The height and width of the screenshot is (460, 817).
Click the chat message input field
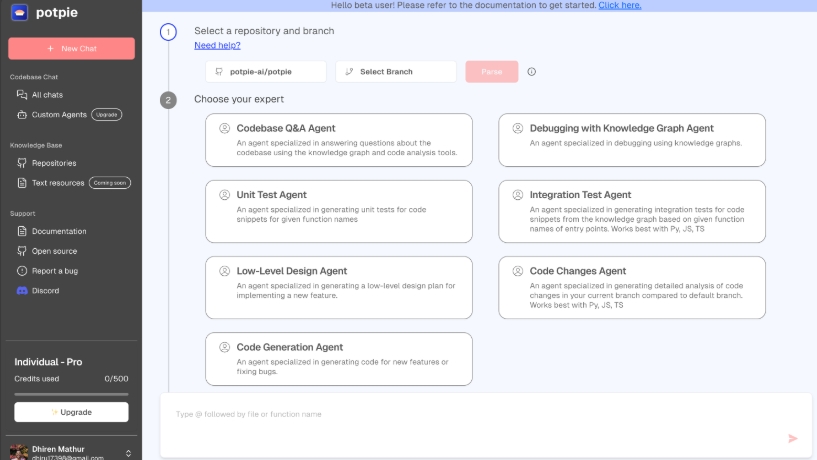[470, 414]
